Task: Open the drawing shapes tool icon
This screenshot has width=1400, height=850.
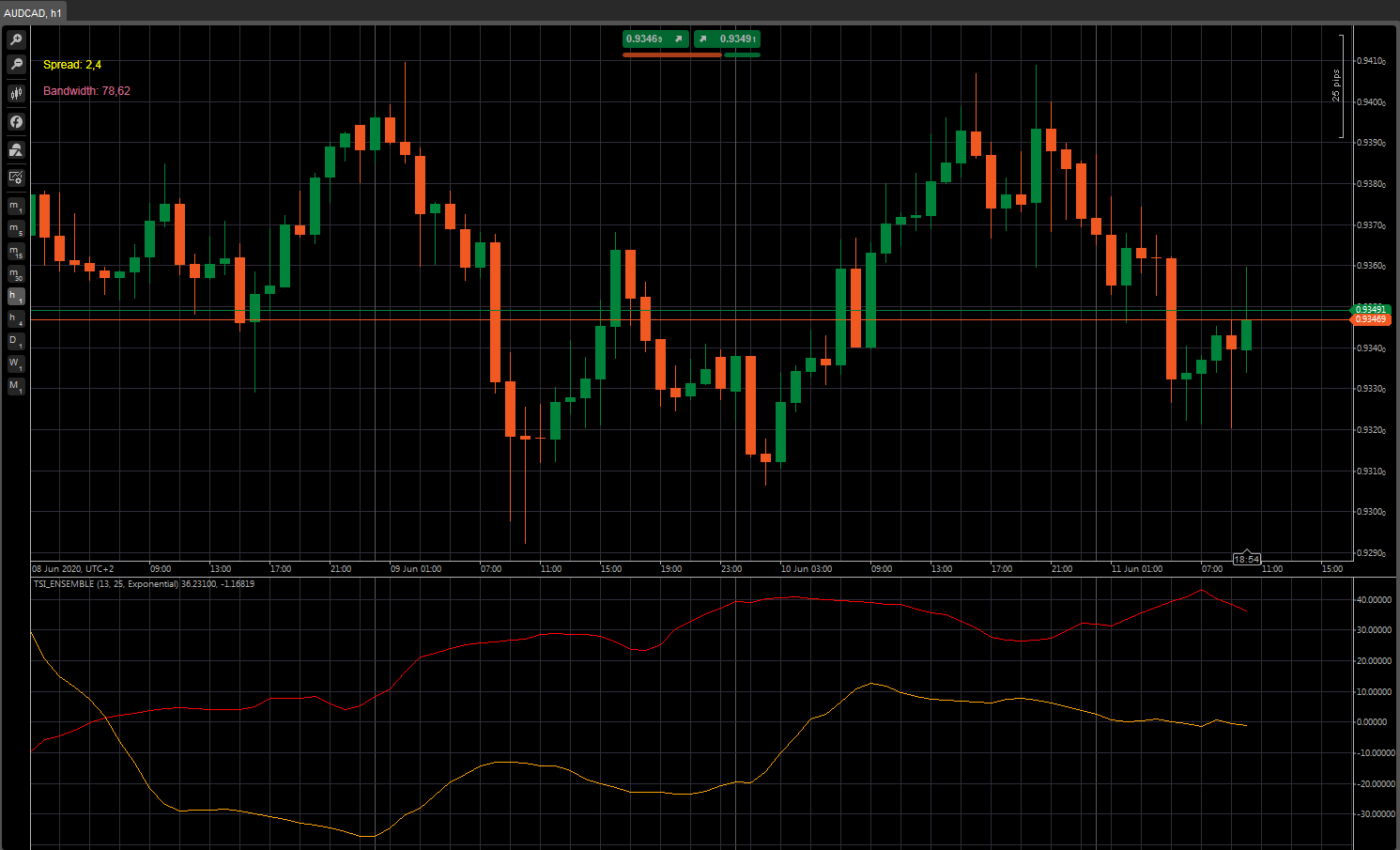Action: click(16, 149)
